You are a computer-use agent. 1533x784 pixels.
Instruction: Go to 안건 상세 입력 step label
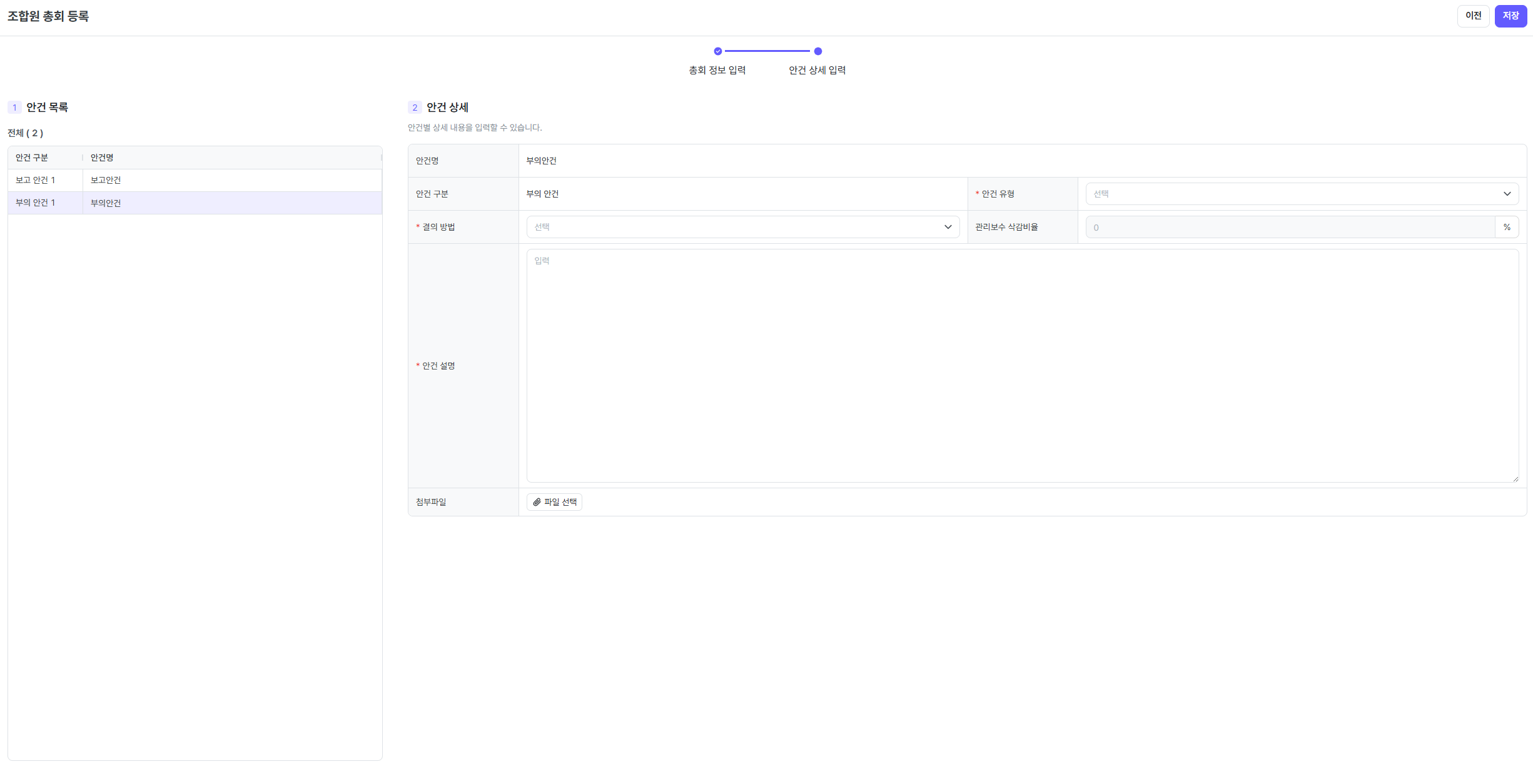point(817,70)
